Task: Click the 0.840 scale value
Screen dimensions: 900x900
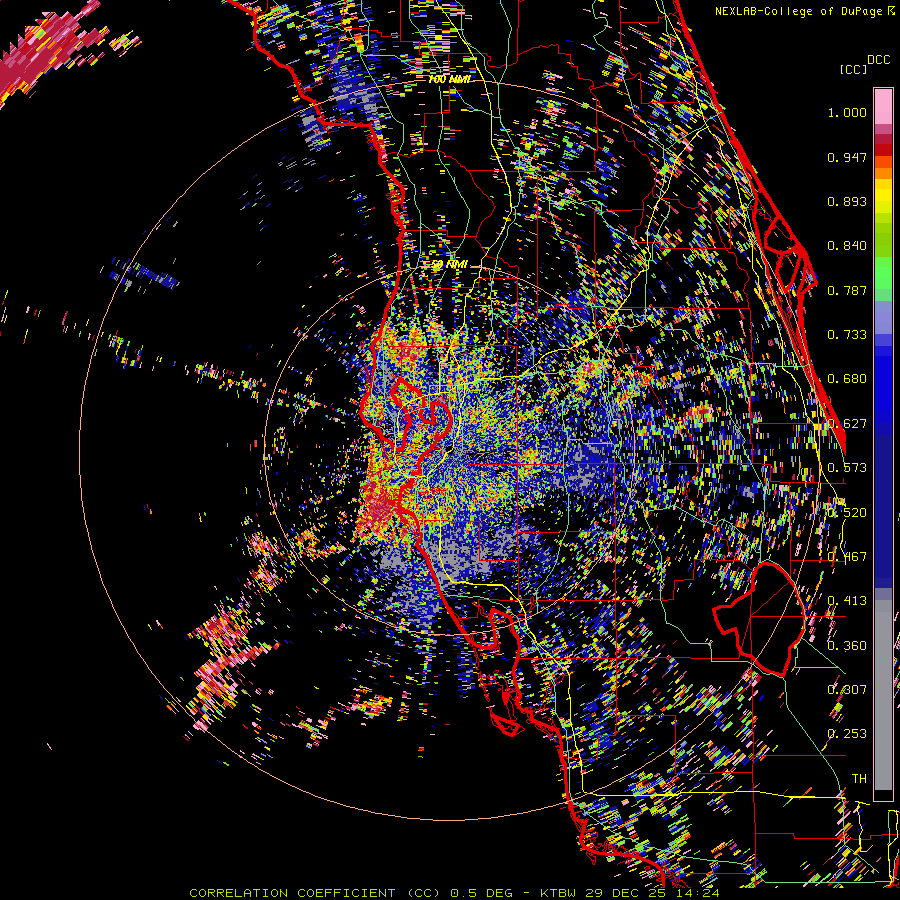Action: 847,246
